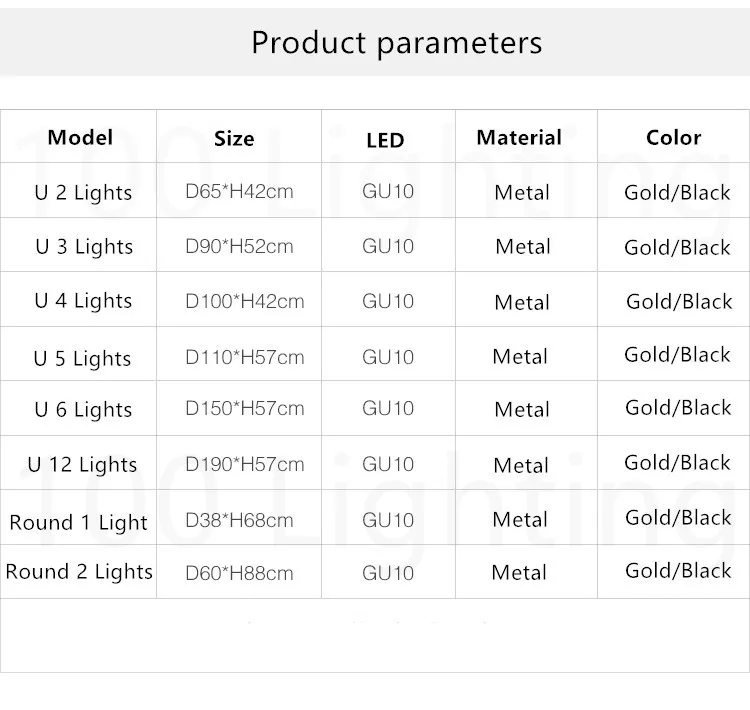Screen dimensions: 750x710
Task: Select the U 3 Lights model cell
Action: [84, 247]
